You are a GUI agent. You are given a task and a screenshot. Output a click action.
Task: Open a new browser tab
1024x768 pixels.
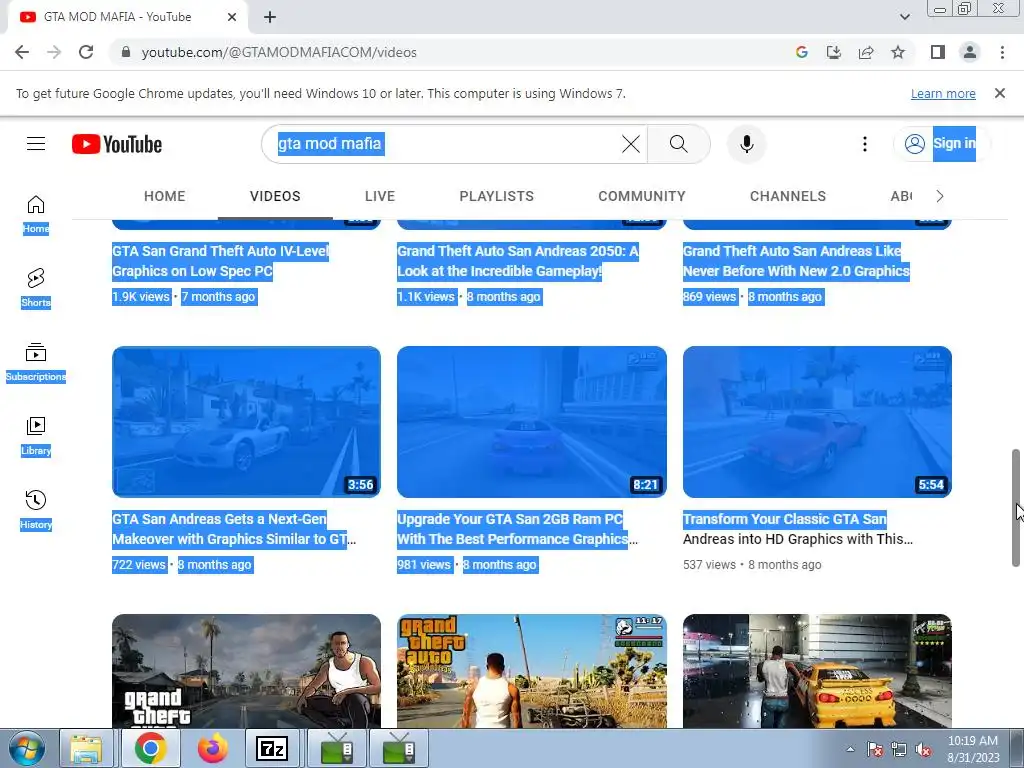[270, 17]
